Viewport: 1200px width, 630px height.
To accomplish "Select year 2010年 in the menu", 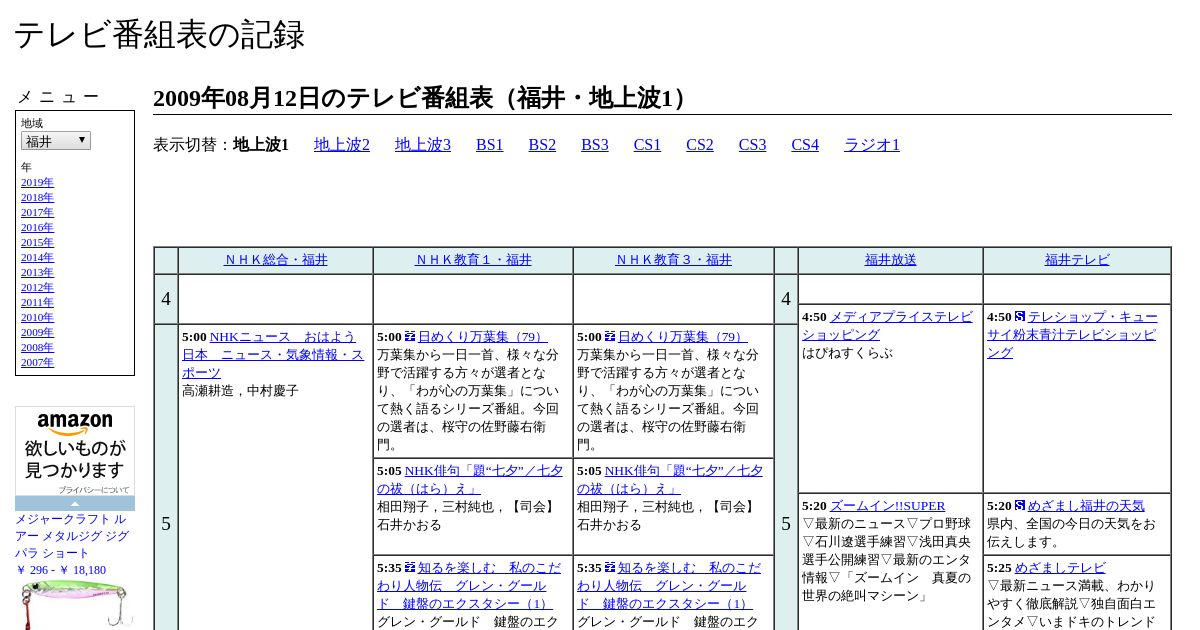I will [37, 318].
